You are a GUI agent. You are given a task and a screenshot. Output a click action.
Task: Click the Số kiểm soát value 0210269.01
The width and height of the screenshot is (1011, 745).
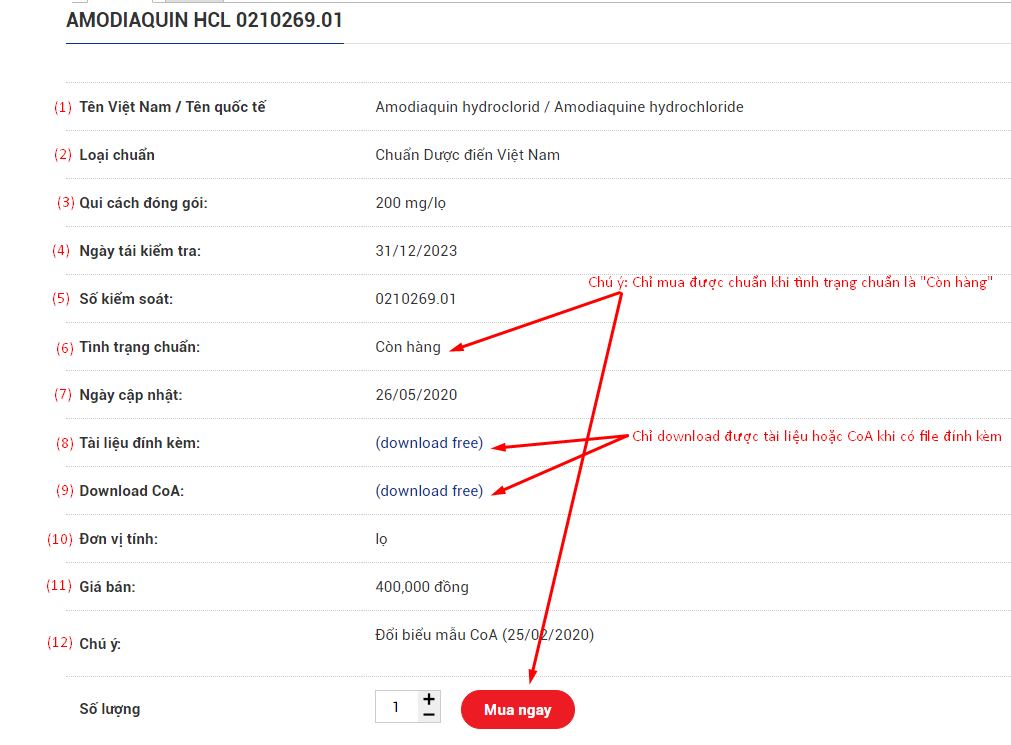[415, 299]
